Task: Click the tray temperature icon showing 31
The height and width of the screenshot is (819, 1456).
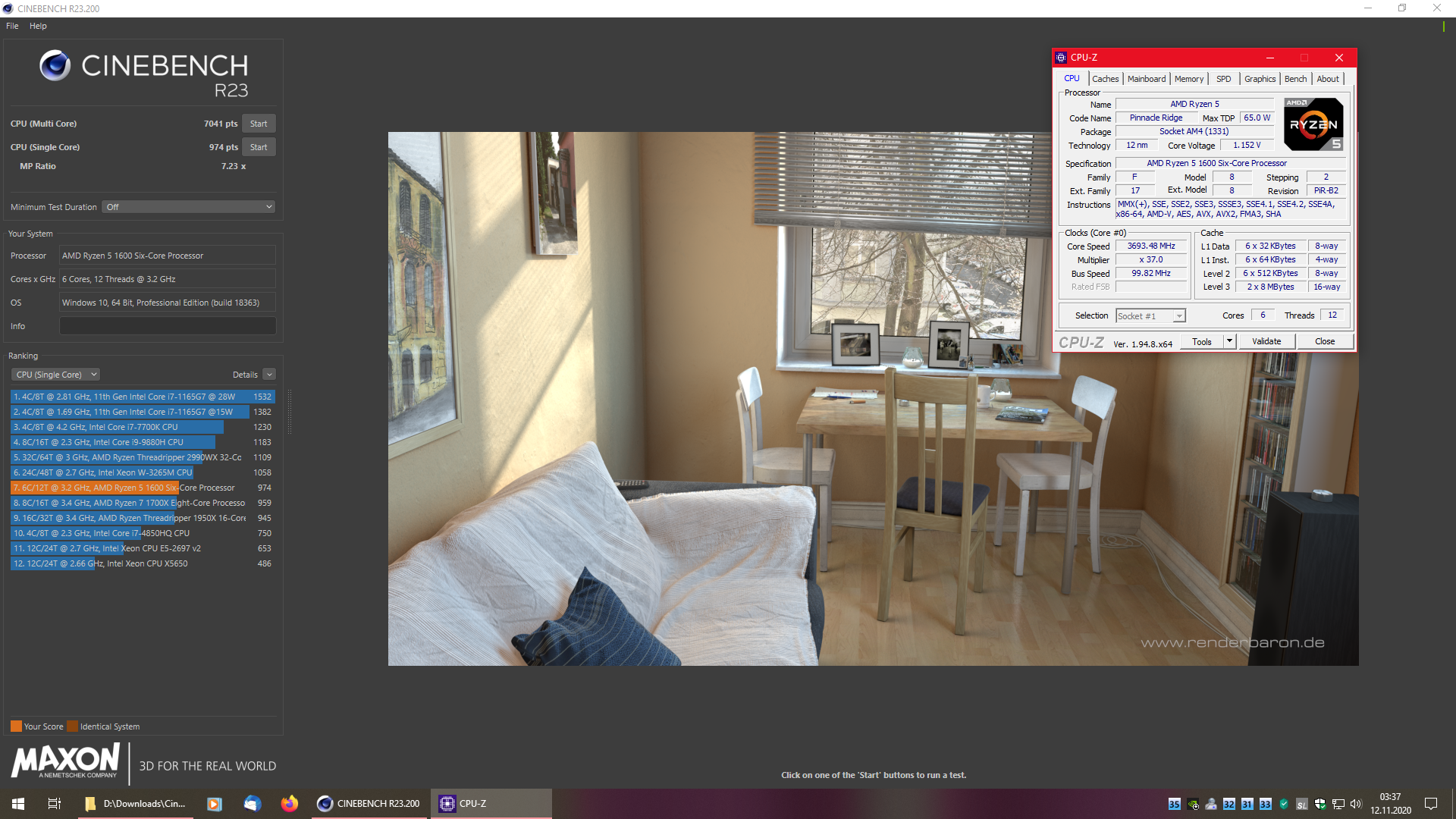Action: tap(1247, 805)
